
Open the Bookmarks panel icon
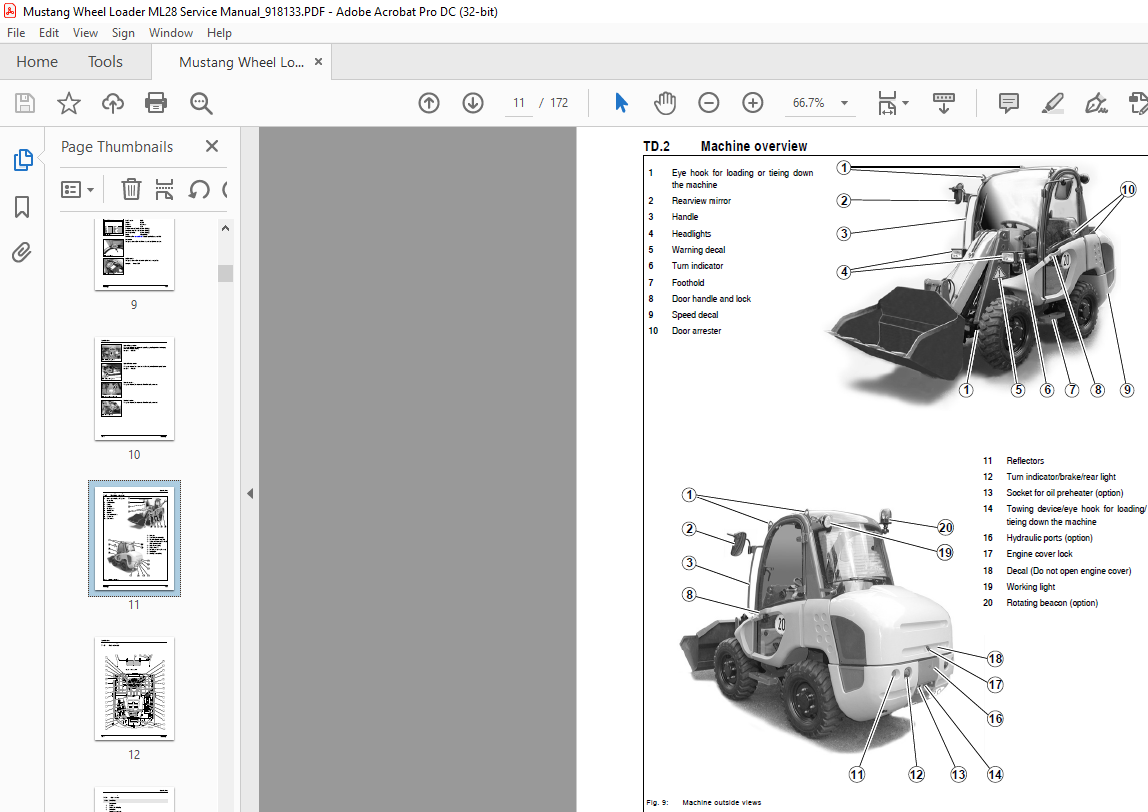(22, 207)
